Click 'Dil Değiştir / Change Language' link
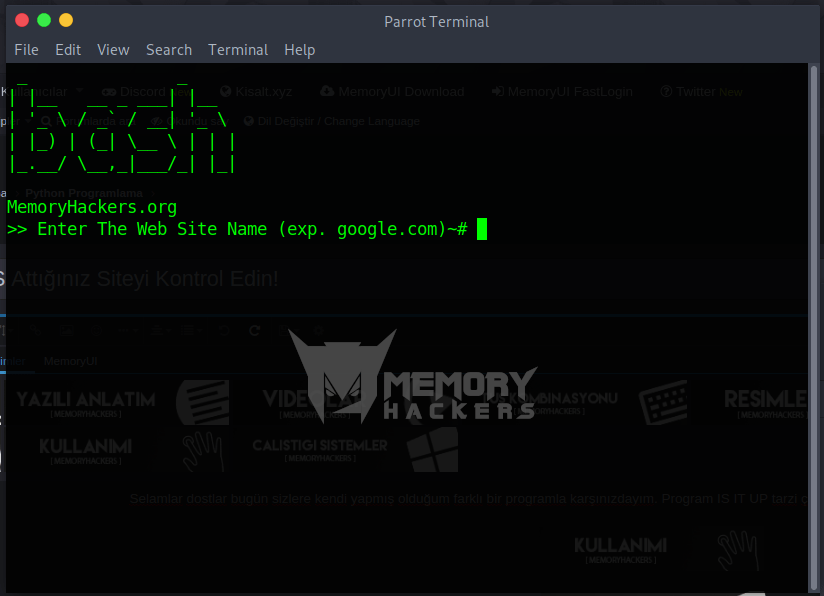Image resolution: width=824 pixels, height=596 pixels. pos(338,121)
